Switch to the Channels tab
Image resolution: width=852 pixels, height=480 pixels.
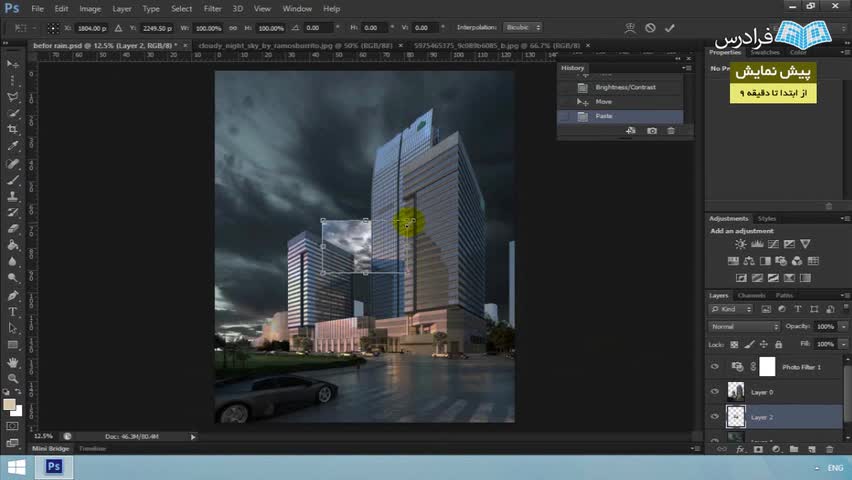pyautogui.click(x=751, y=295)
